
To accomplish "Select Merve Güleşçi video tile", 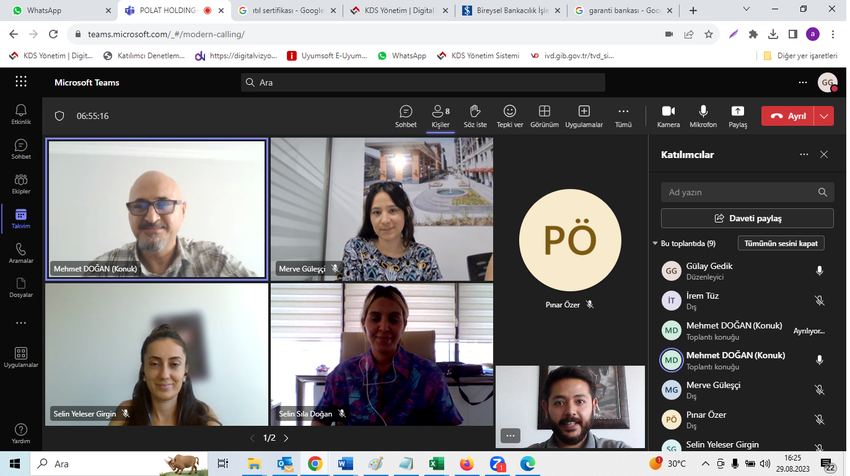I will (x=382, y=209).
